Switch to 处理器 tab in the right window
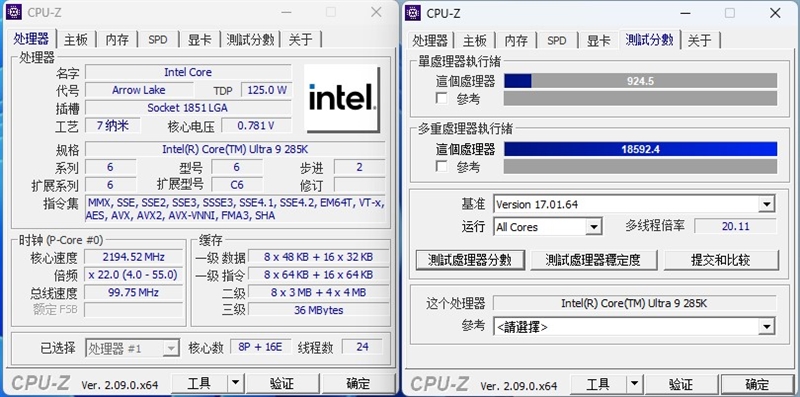Image resolution: width=800 pixels, height=397 pixels. pos(430,40)
